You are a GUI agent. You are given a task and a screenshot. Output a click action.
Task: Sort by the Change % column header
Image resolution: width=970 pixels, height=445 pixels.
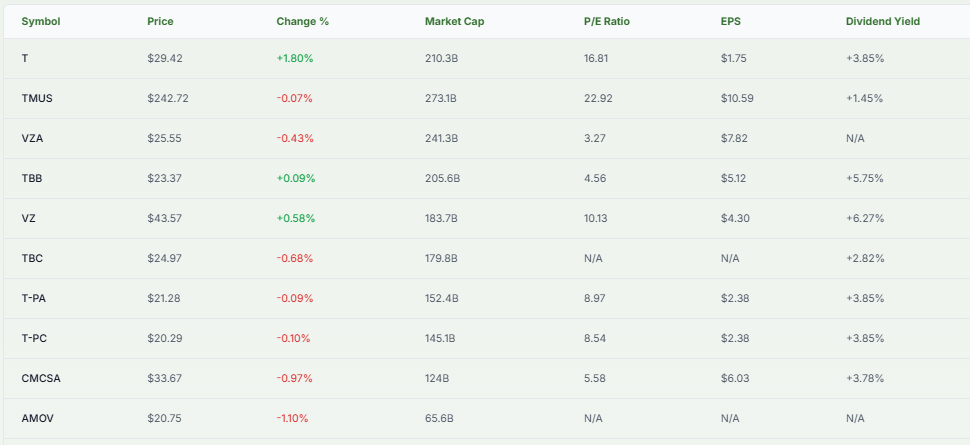[x=303, y=22]
